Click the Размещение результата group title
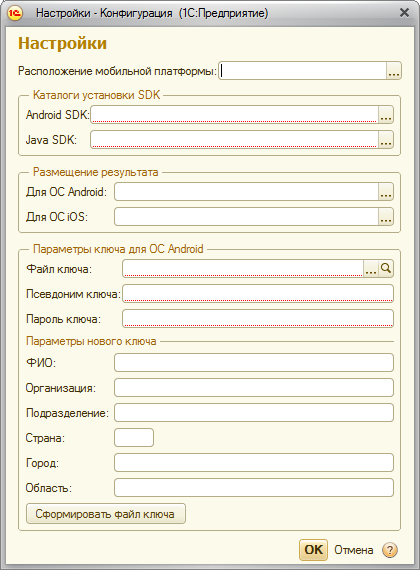 click(96, 172)
